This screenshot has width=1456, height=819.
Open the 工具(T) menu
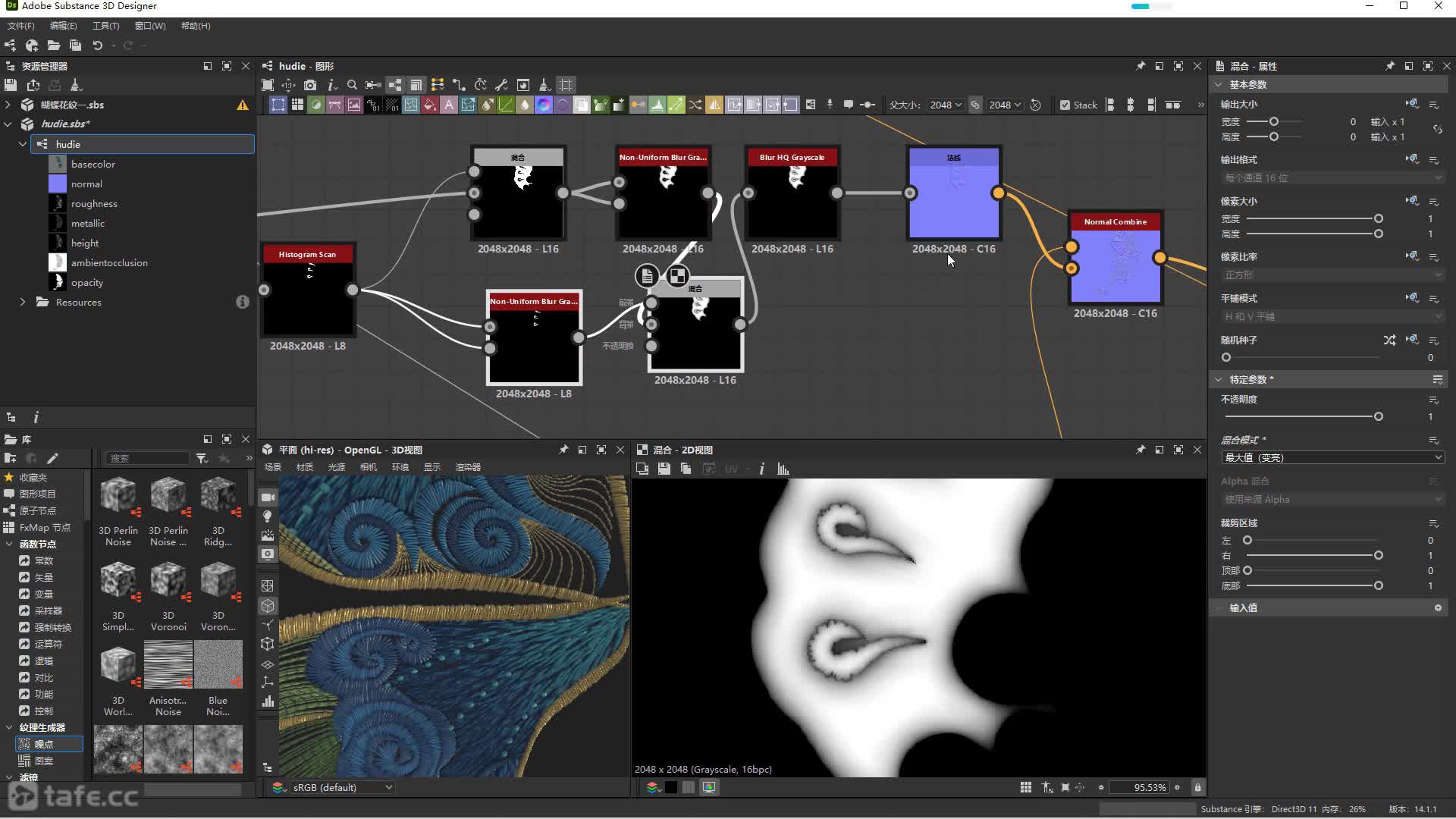(105, 26)
